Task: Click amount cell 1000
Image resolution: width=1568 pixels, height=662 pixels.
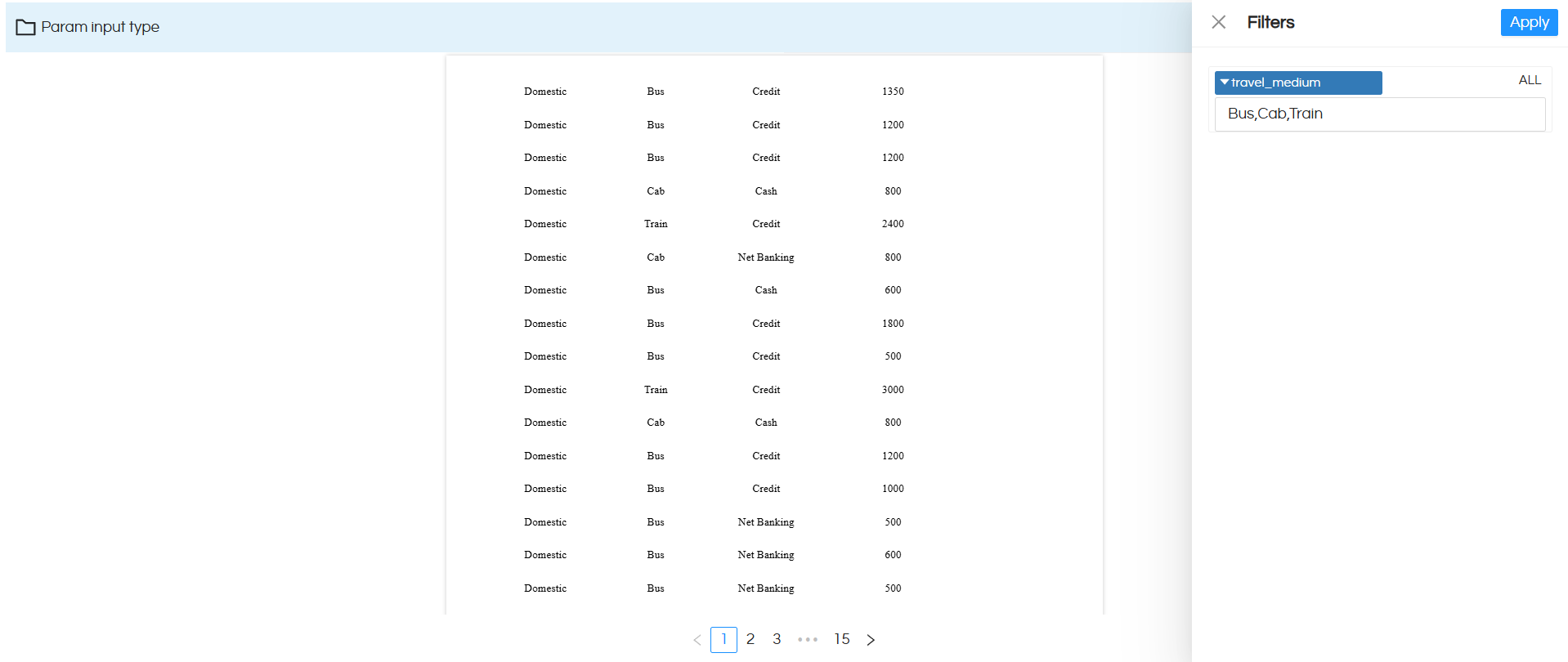Action: 893,489
